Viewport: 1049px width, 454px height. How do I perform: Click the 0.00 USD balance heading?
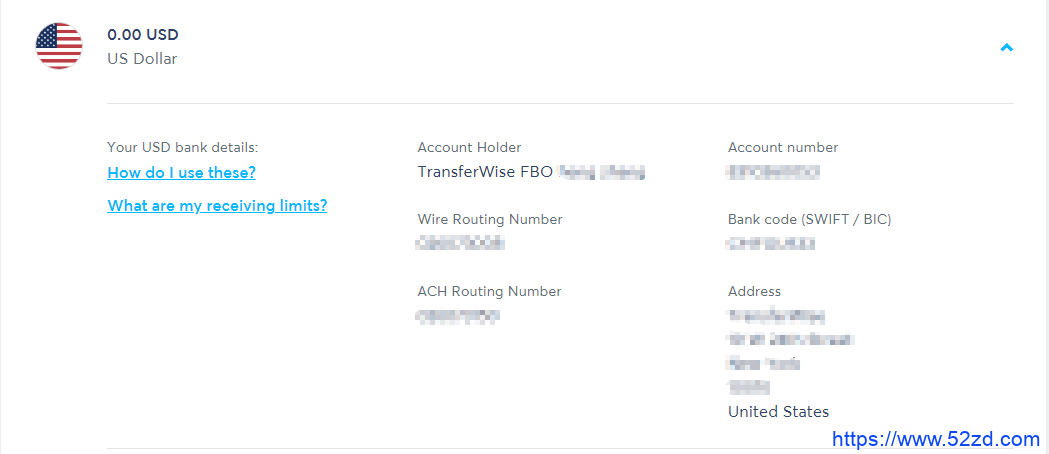[x=142, y=35]
